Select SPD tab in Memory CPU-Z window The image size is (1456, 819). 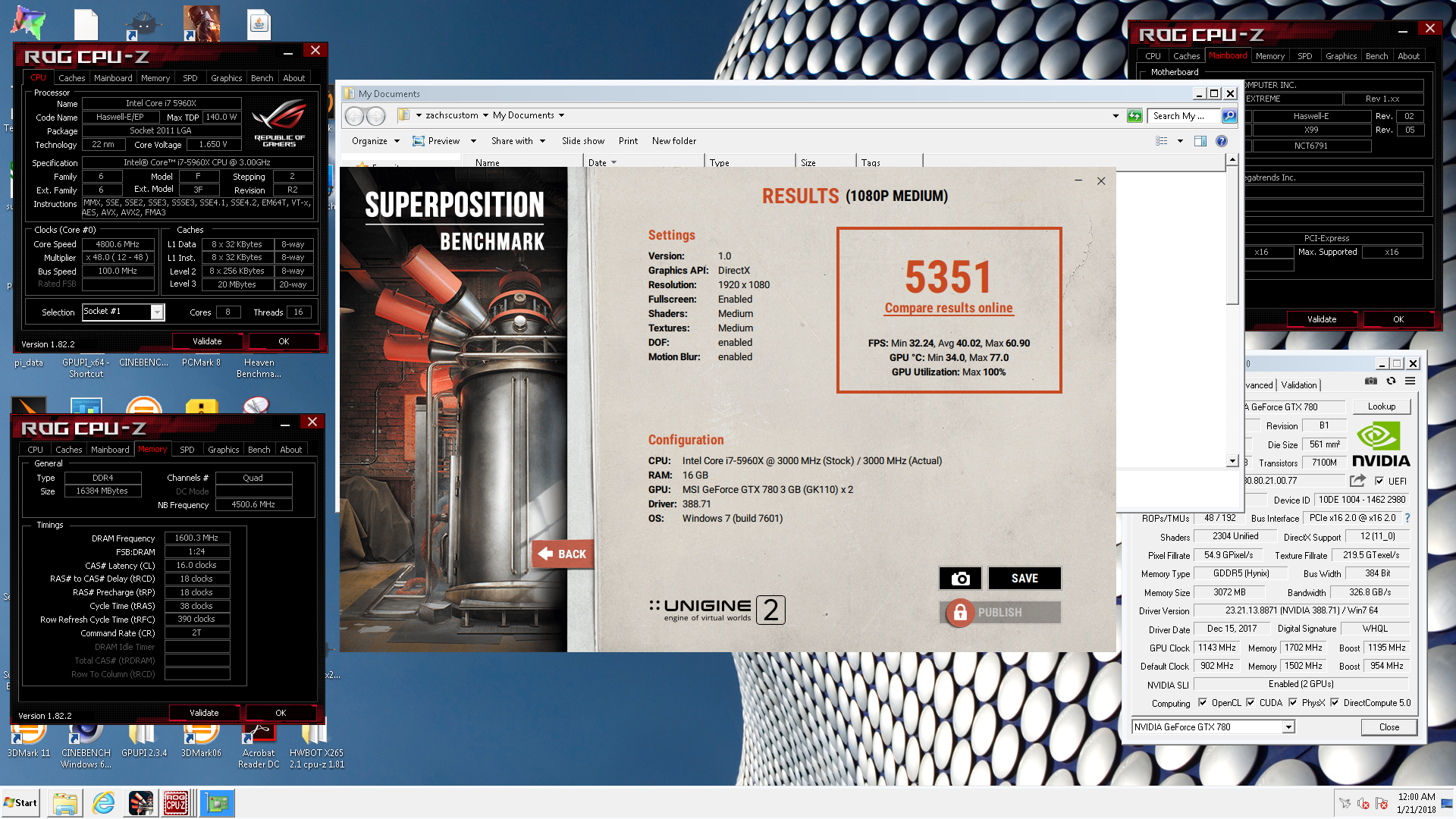187,450
